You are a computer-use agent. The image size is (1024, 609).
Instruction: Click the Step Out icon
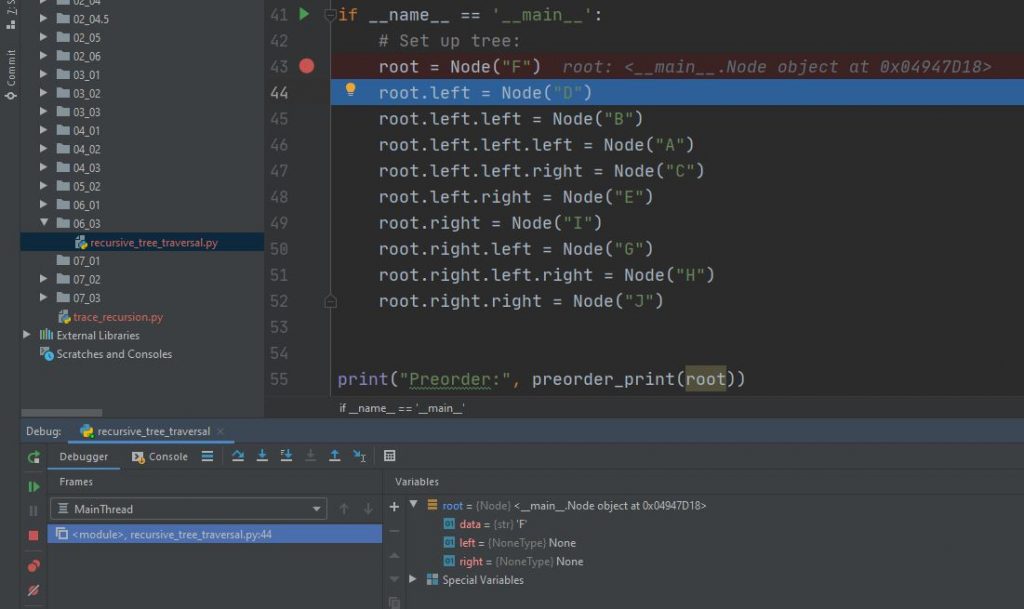pyautogui.click(x=334, y=456)
